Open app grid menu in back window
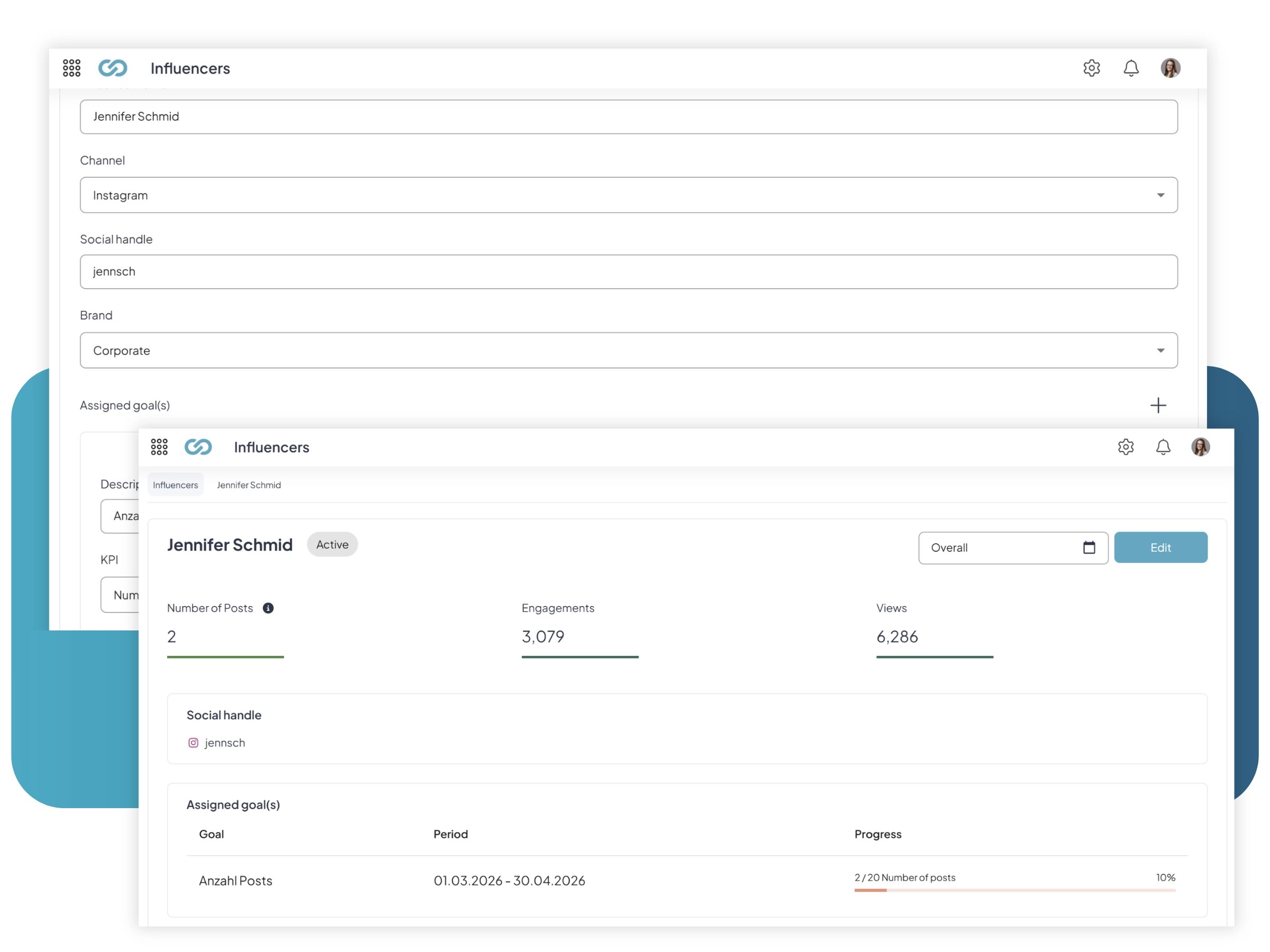The image size is (1270, 952). coord(71,68)
